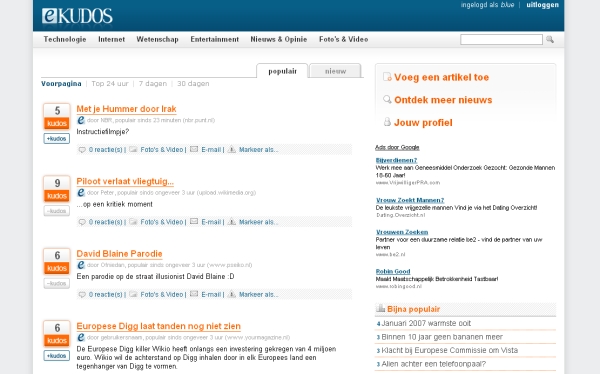The image size is (600, 374).
Task: Click magnifier icon beside Ontdek meer nieuws
Action: [x=387, y=100]
